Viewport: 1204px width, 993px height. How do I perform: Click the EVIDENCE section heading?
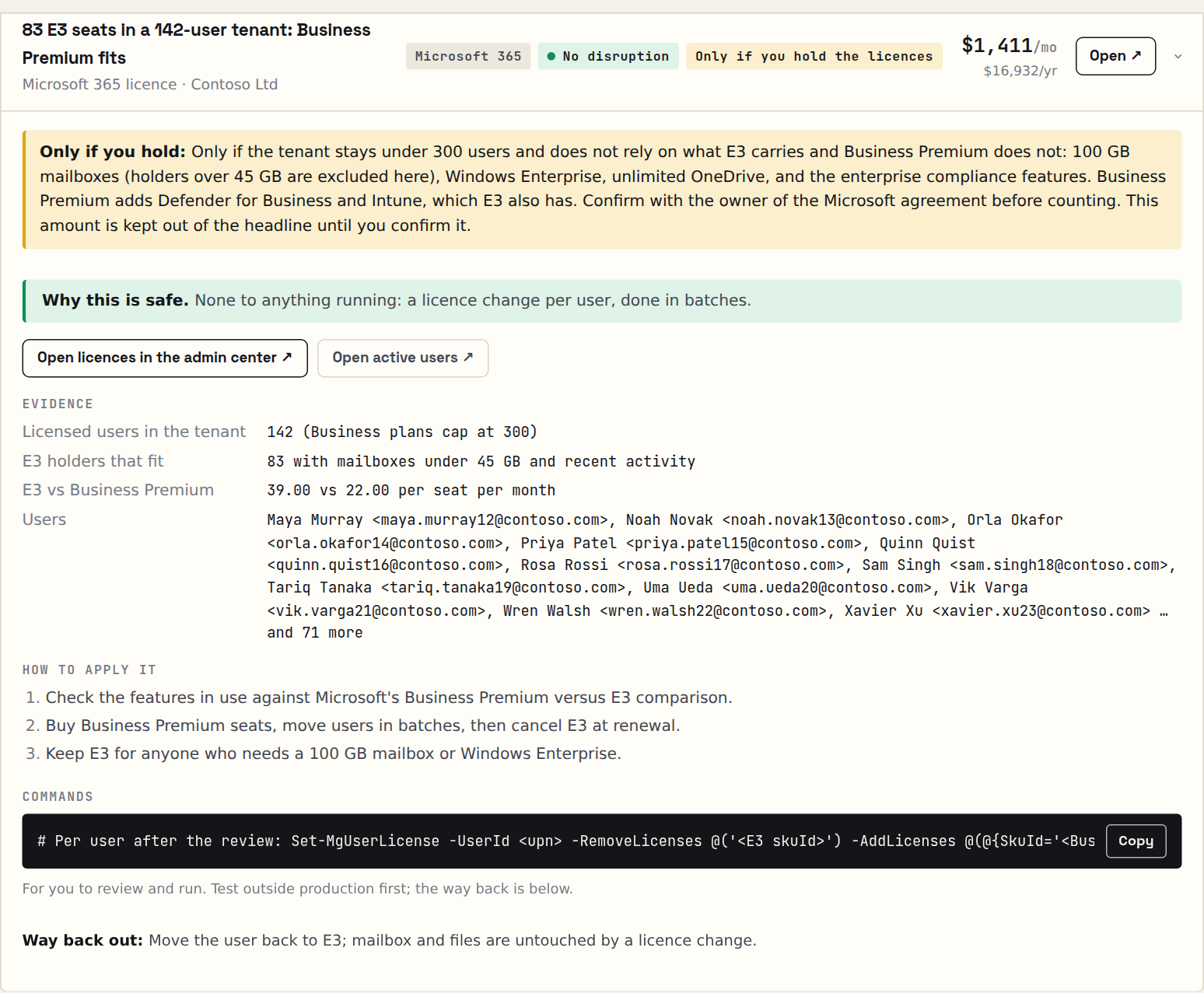pyautogui.click(x=58, y=404)
